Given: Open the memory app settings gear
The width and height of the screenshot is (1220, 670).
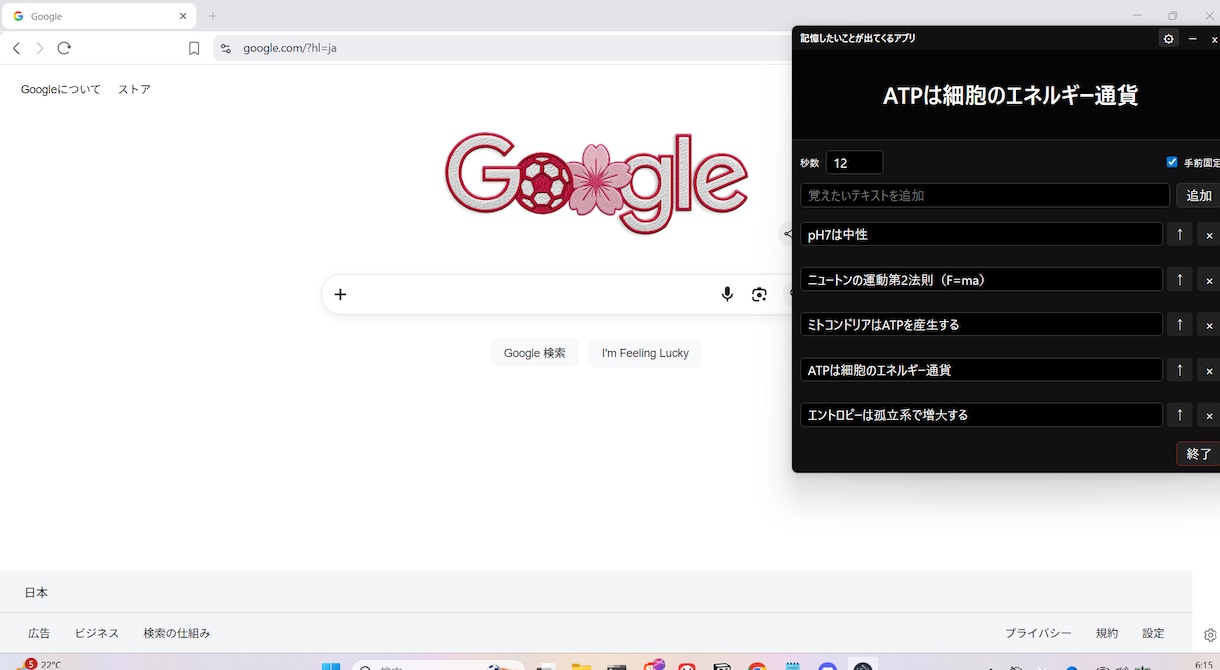Looking at the screenshot, I should click(1168, 39).
